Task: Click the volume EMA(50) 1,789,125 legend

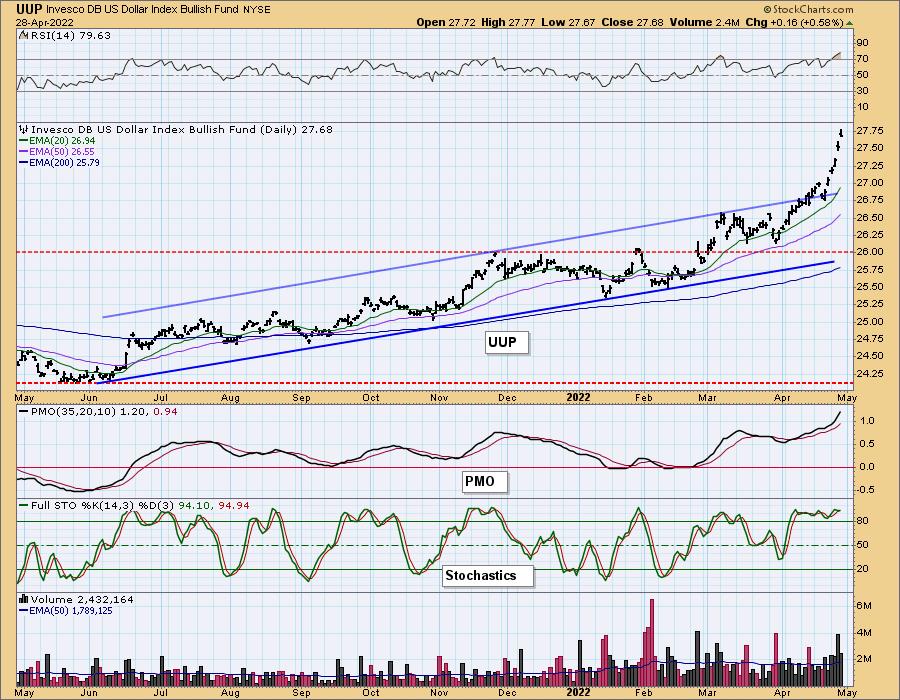Action: coord(66,610)
